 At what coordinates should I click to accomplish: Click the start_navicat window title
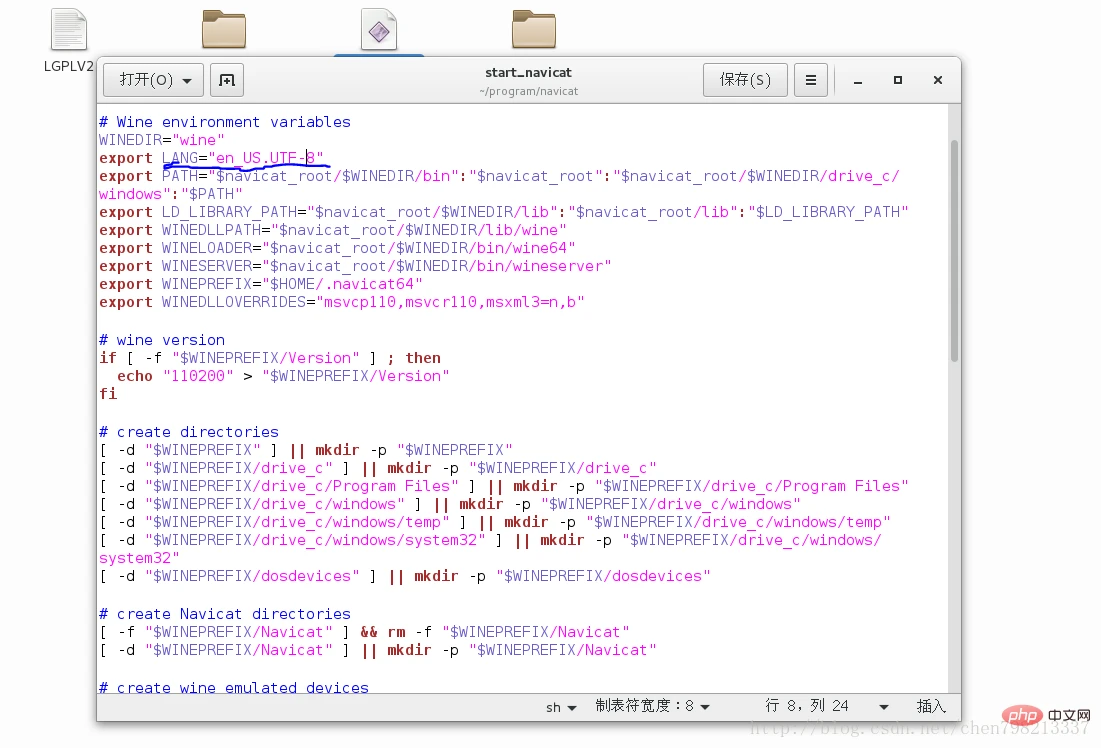click(x=528, y=72)
